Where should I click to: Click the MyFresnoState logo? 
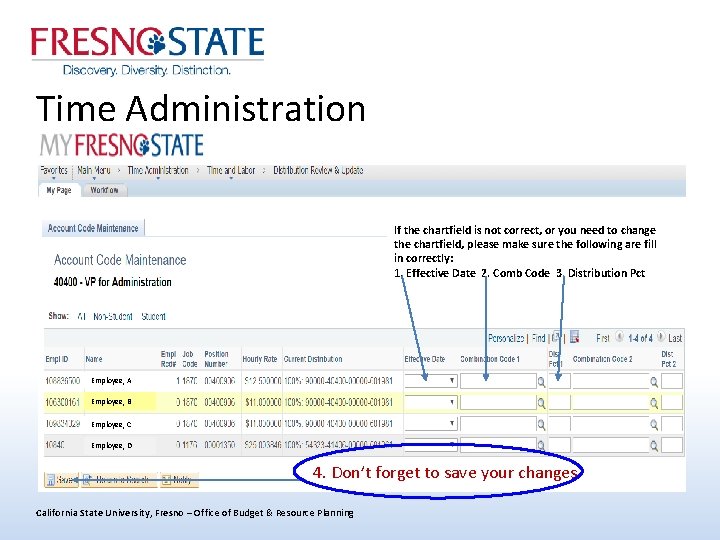pos(122,145)
